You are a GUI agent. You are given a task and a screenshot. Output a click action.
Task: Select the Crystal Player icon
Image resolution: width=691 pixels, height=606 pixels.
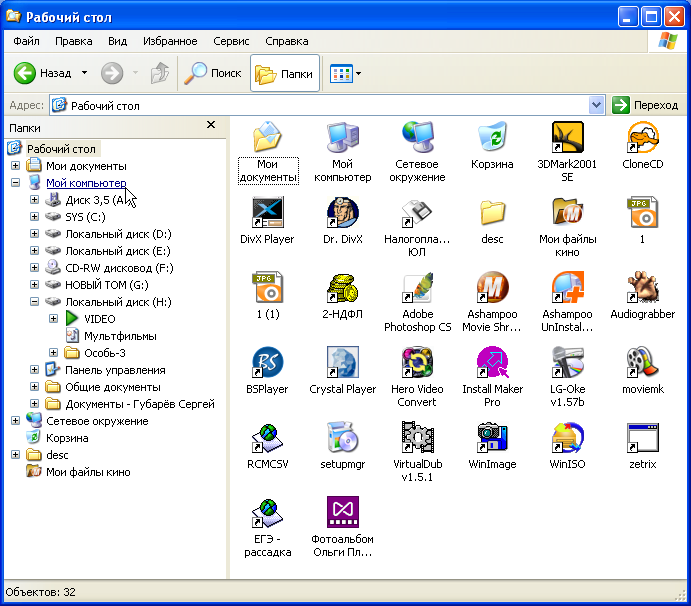[x=342, y=363]
